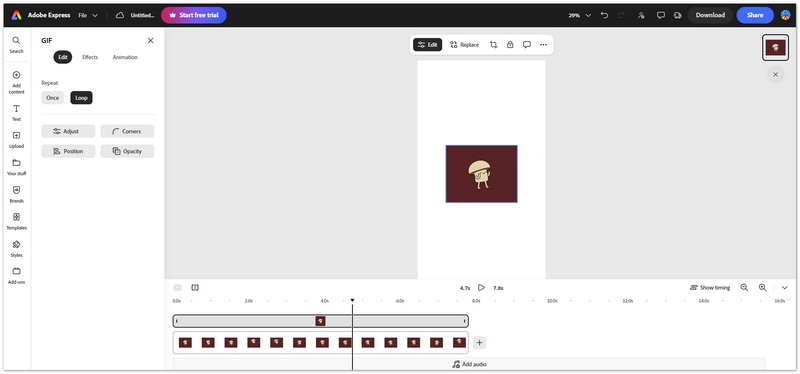Switch to the Effects tab
Image resolution: width=800 pixels, height=374 pixels.
point(90,57)
